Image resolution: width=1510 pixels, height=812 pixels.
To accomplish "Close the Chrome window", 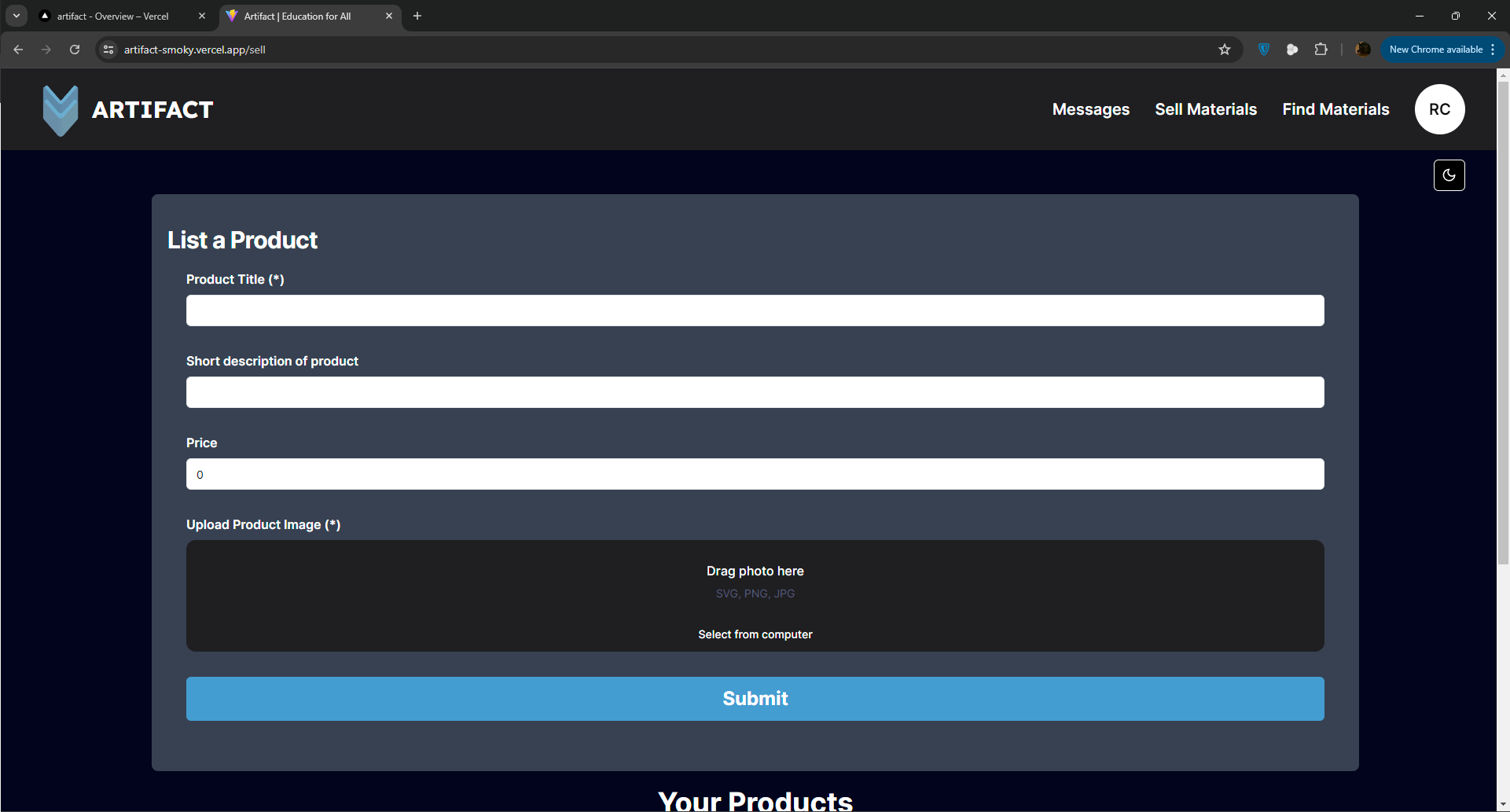I will (x=1492, y=16).
